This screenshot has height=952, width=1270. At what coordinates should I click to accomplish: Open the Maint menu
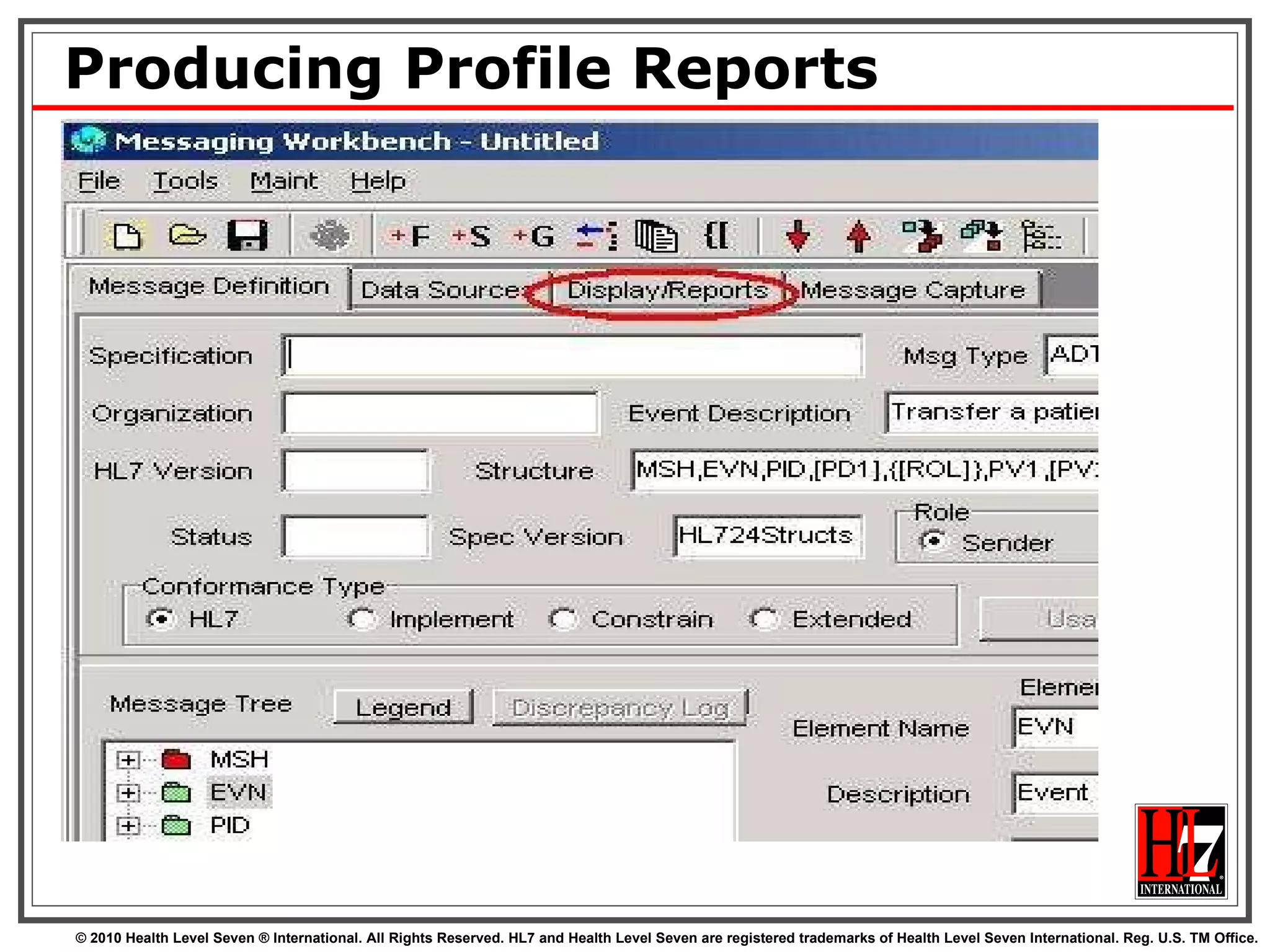[x=284, y=181]
